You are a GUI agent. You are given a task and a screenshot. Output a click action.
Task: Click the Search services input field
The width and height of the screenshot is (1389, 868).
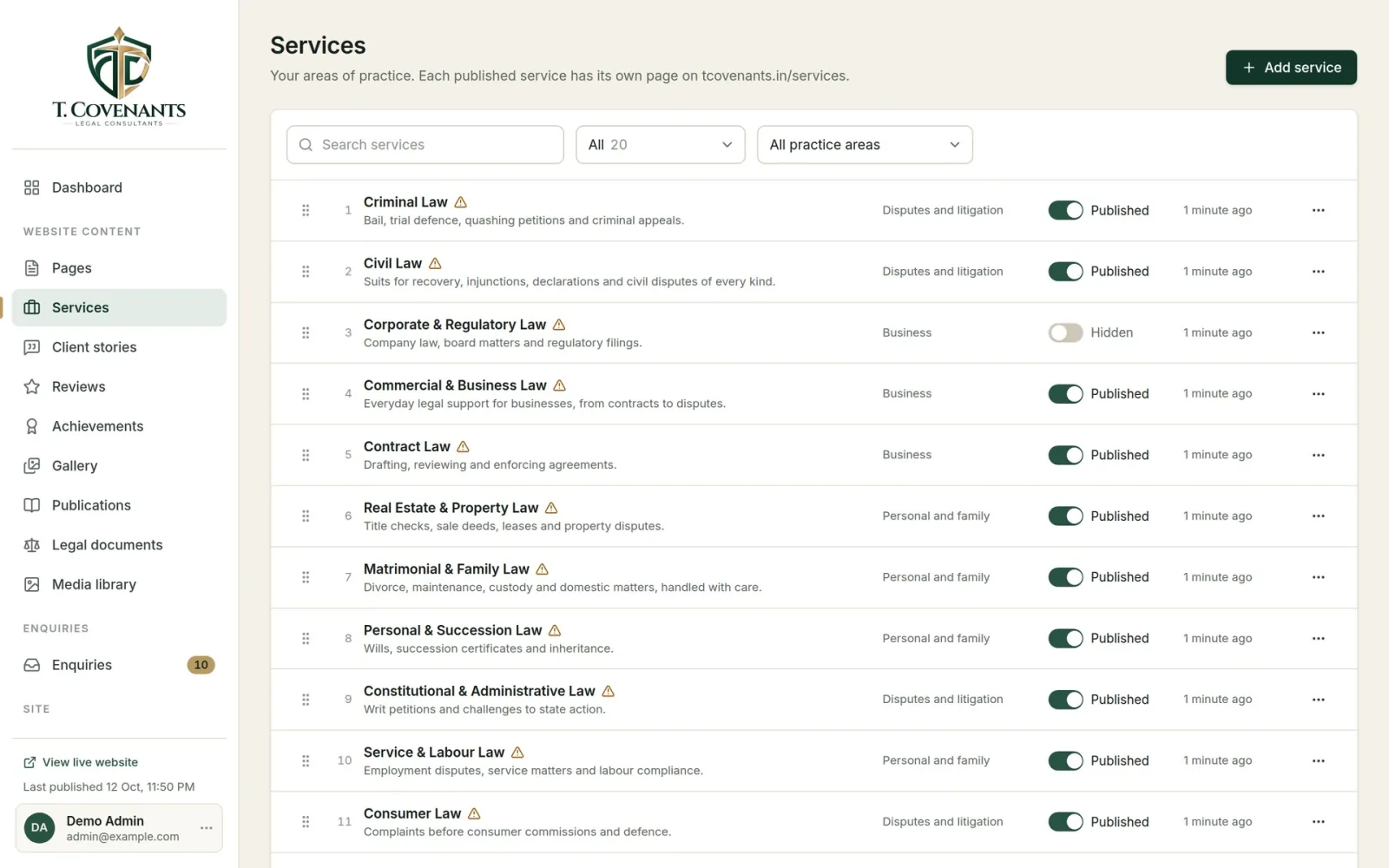tap(425, 145)
